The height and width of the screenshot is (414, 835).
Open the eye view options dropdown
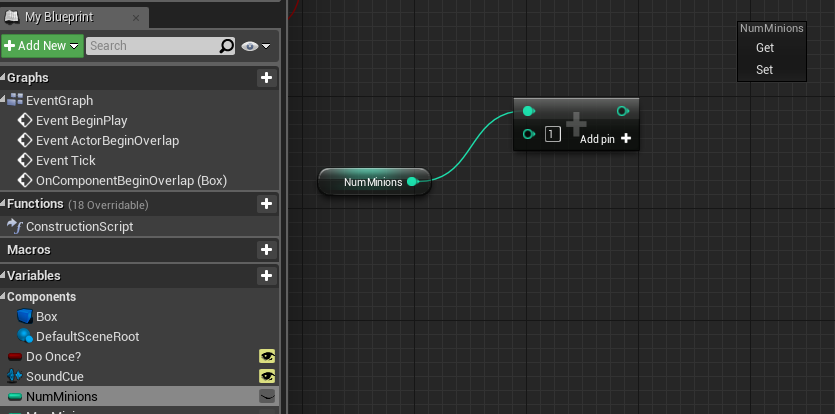(256, 46)
